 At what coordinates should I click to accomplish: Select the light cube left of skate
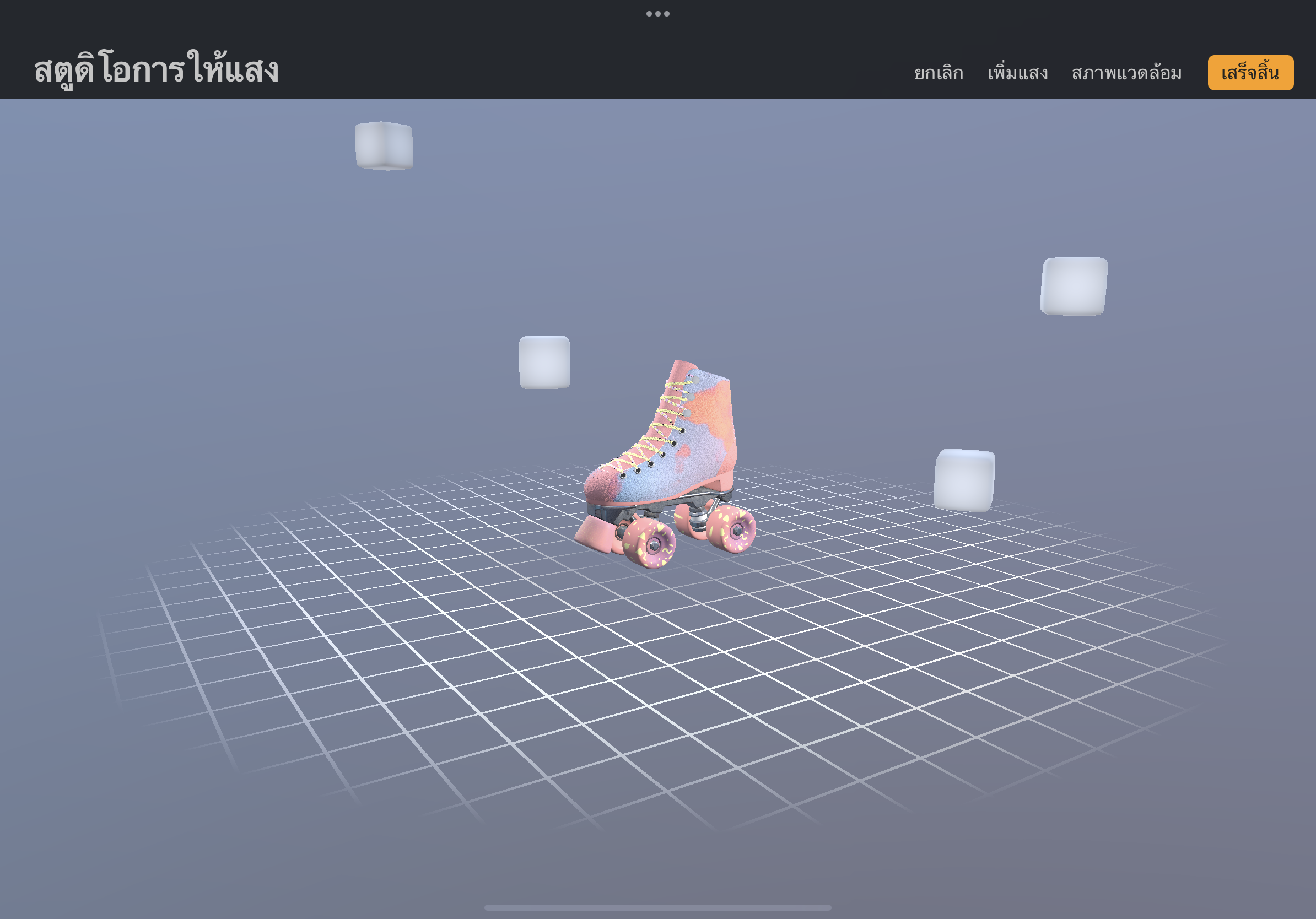click(x=544, y=362)
